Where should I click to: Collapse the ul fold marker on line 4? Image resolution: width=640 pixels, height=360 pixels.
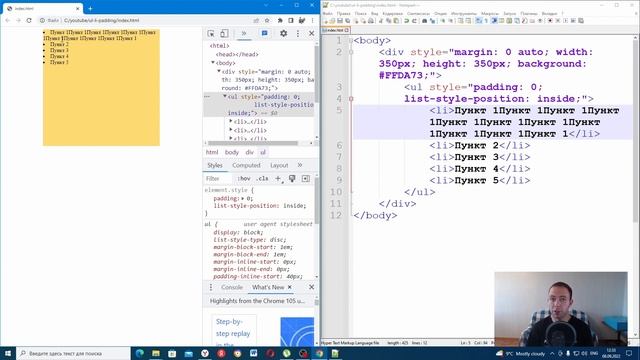(x=351, y=99)
